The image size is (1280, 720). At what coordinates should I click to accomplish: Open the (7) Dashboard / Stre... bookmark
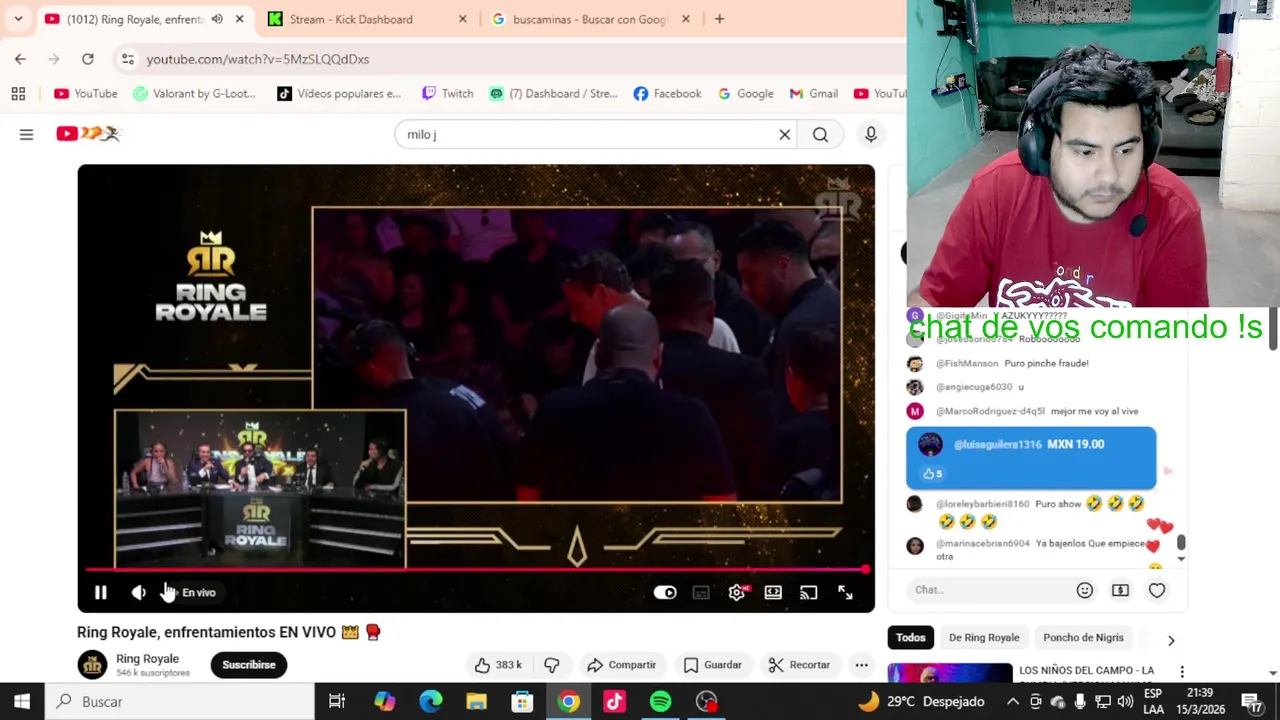(x=553, y=94)
